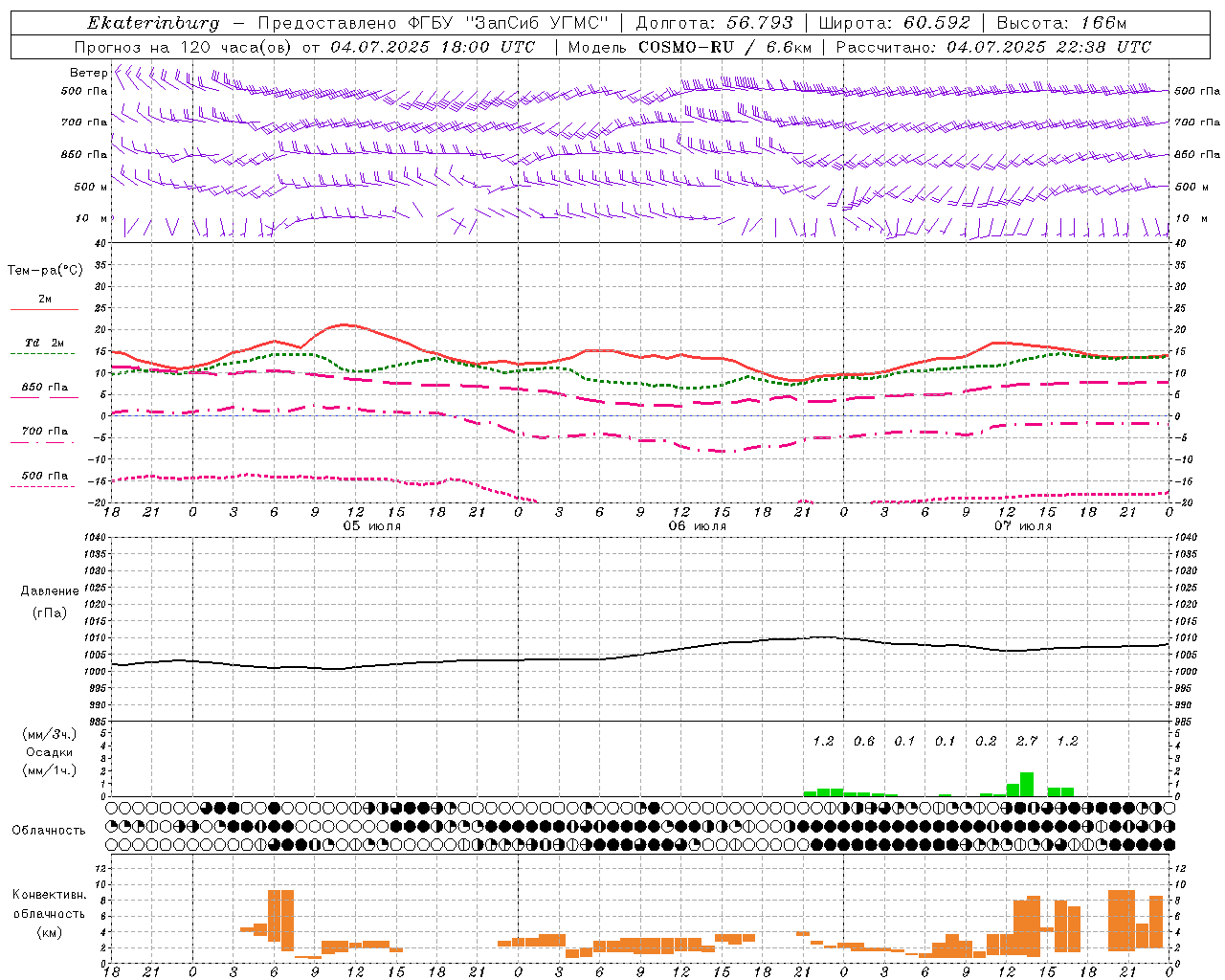Select the Тем-ра(°C) axis title
Viewport: 1225px width, 980px height.
click(x=45, y=271)
